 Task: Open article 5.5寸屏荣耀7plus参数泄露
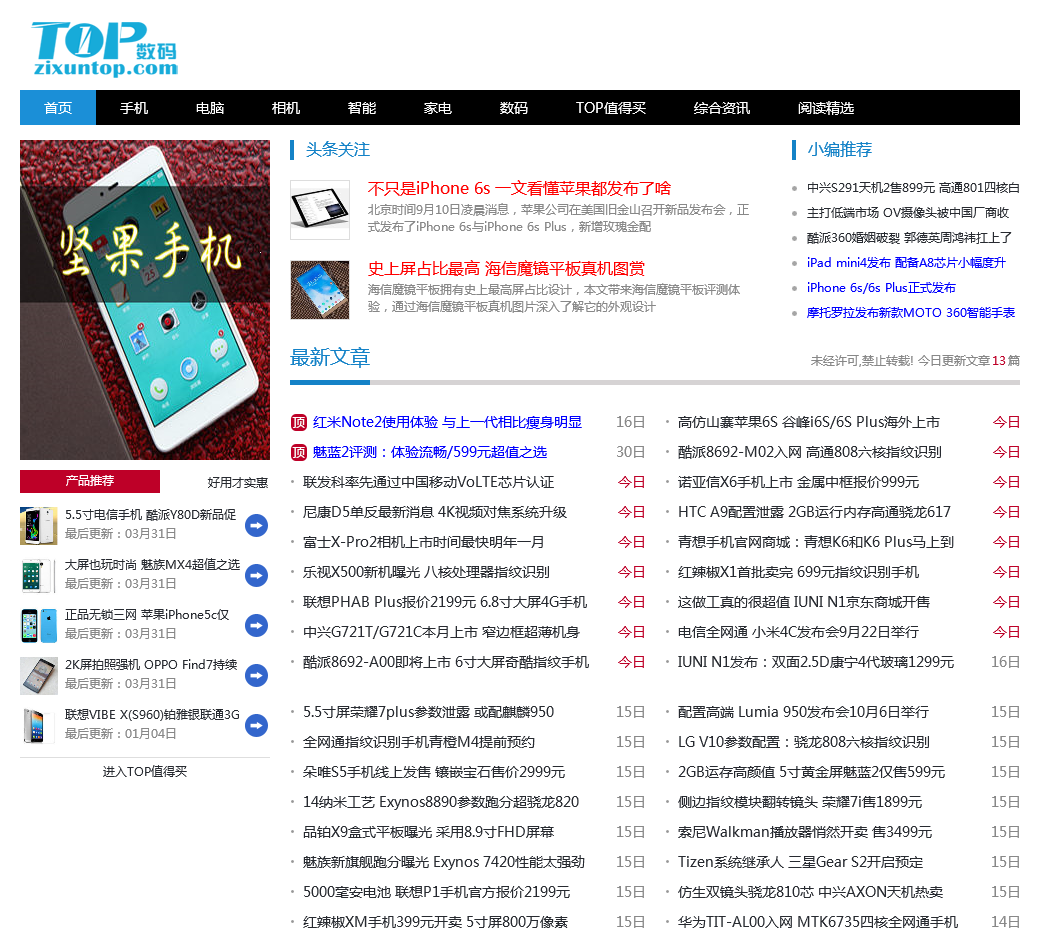(x=428, y=712)
